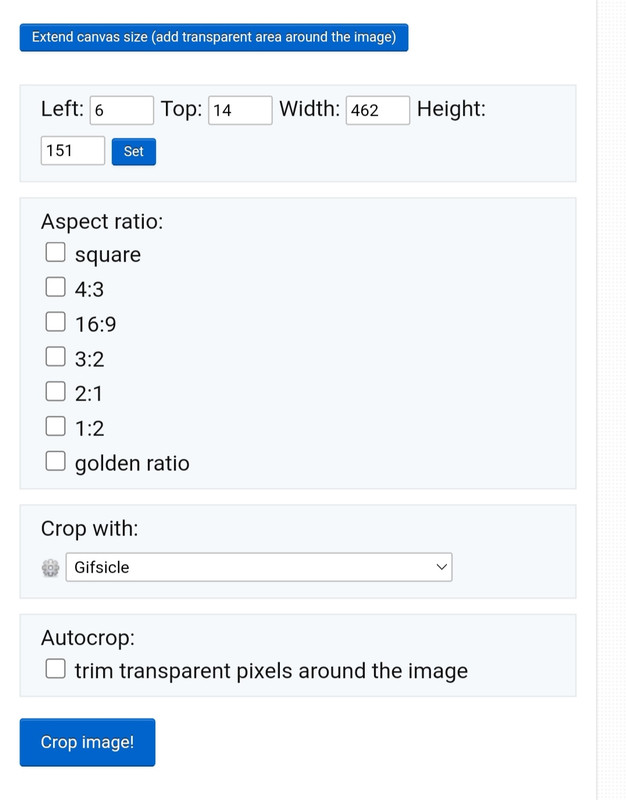Viewport: 626px width, 800px height.
Task: Enable the 4:3 aspect ratio
Action: click(56, 288)
